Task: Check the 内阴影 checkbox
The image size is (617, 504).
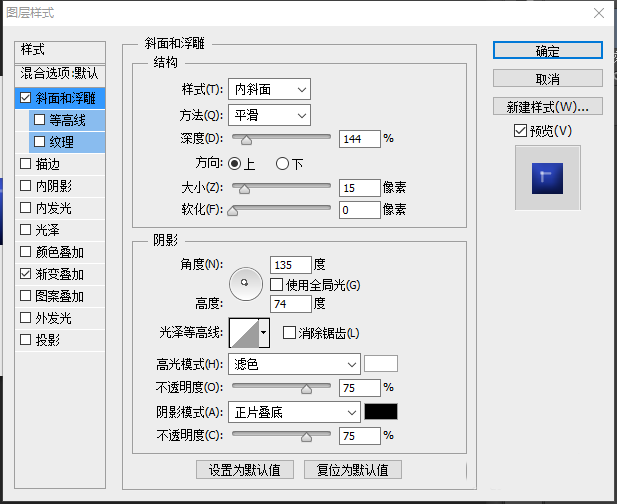Action: coord(26,186)
